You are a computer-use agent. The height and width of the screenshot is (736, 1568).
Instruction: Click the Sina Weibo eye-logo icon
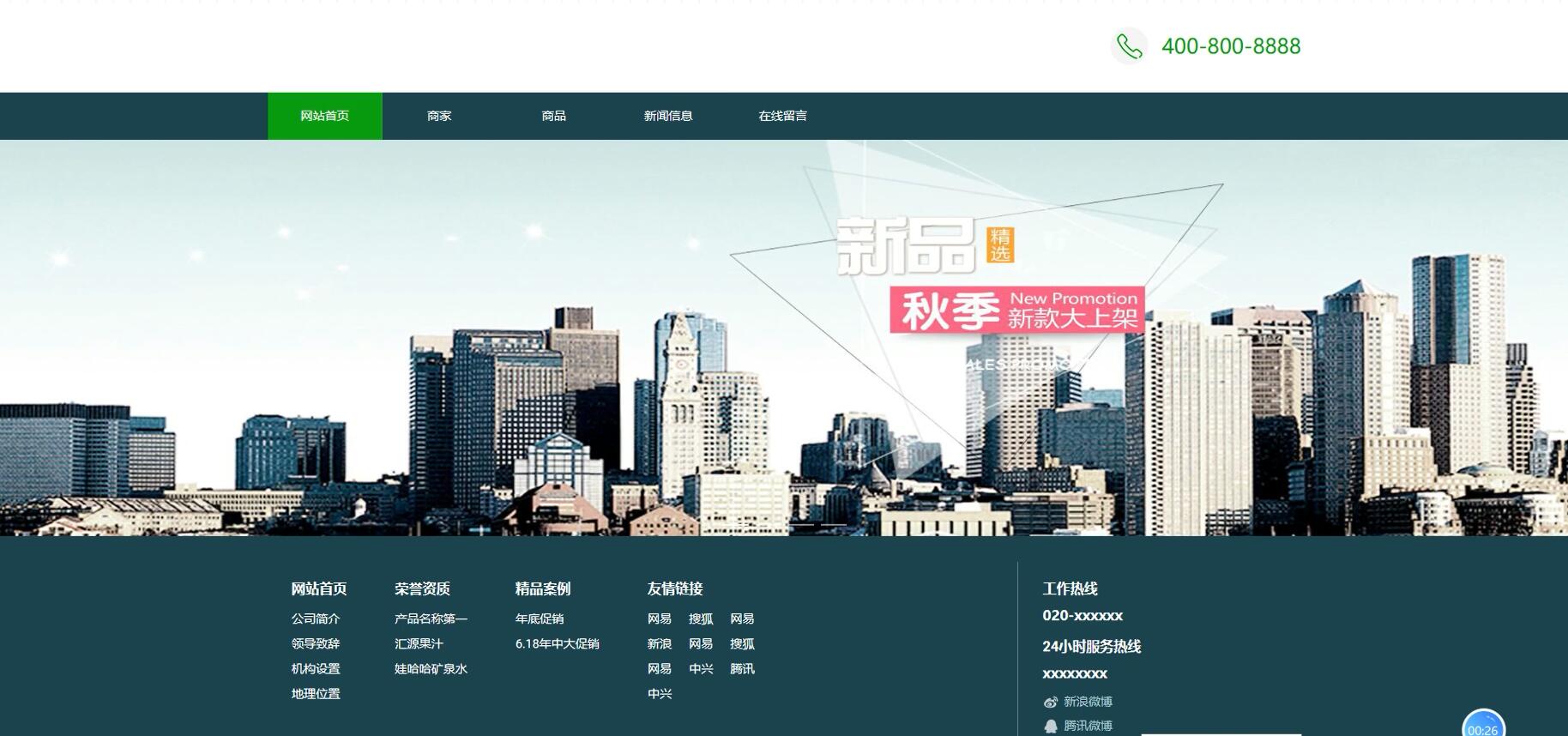pyautogui.click(x=1051, y=702)
